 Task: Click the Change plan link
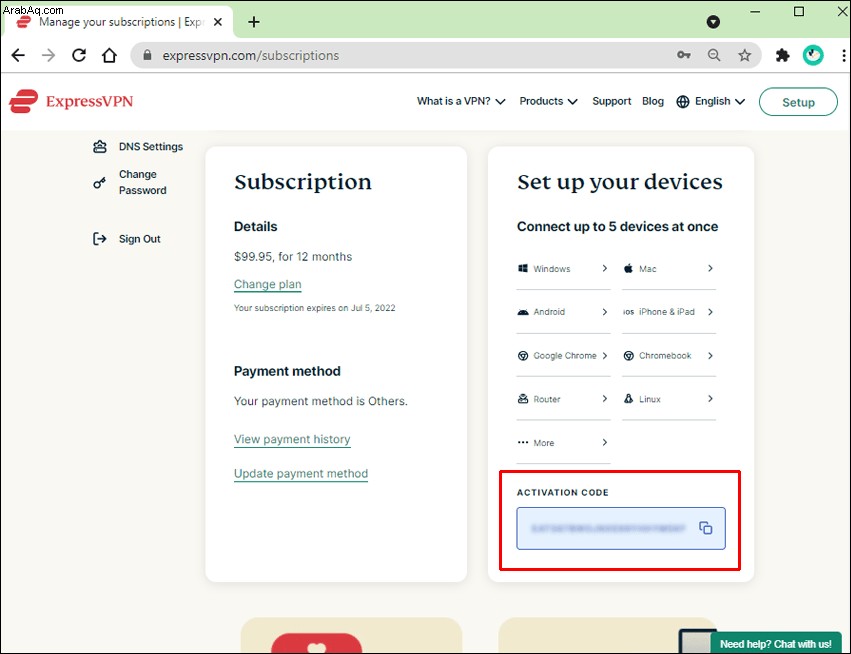(x=268, y=284)
